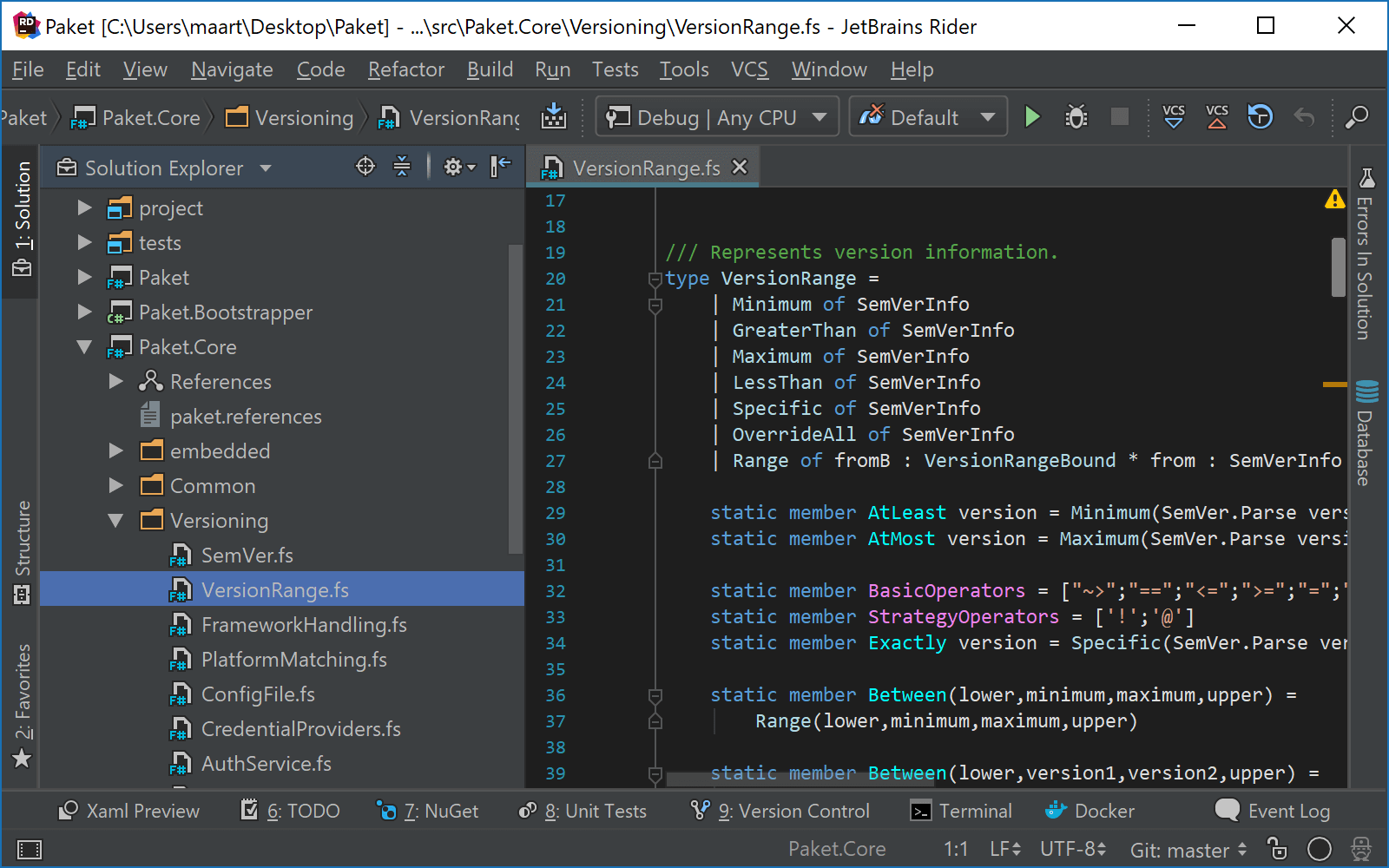
Task: Click the VCS Update Project icon
Action: pos(1174,116)
